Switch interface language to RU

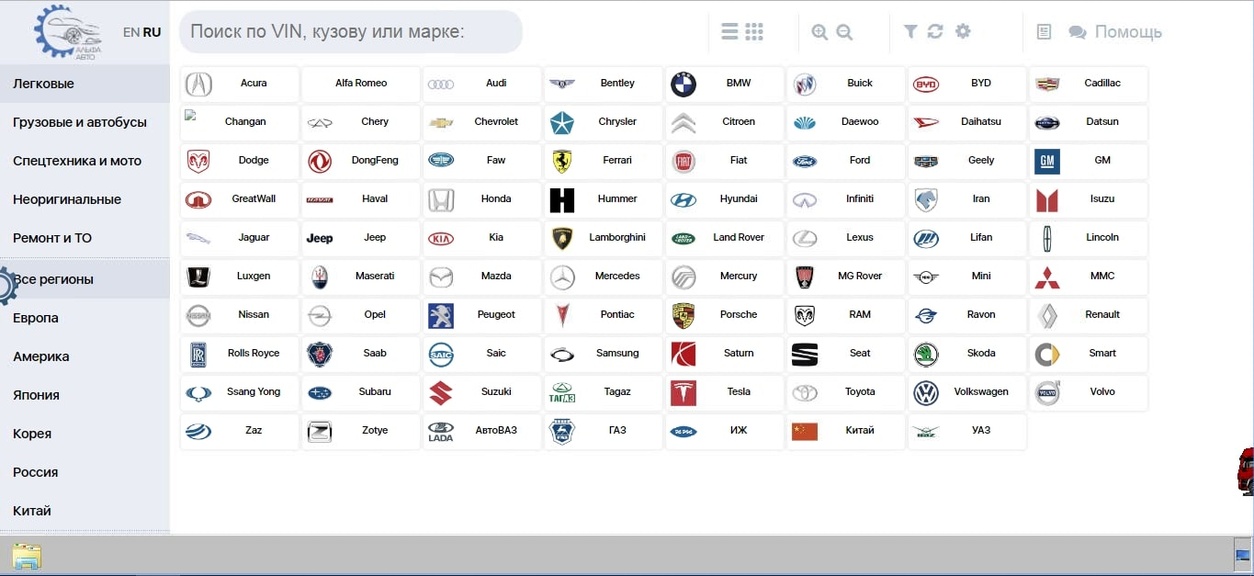tap(152, 32)
